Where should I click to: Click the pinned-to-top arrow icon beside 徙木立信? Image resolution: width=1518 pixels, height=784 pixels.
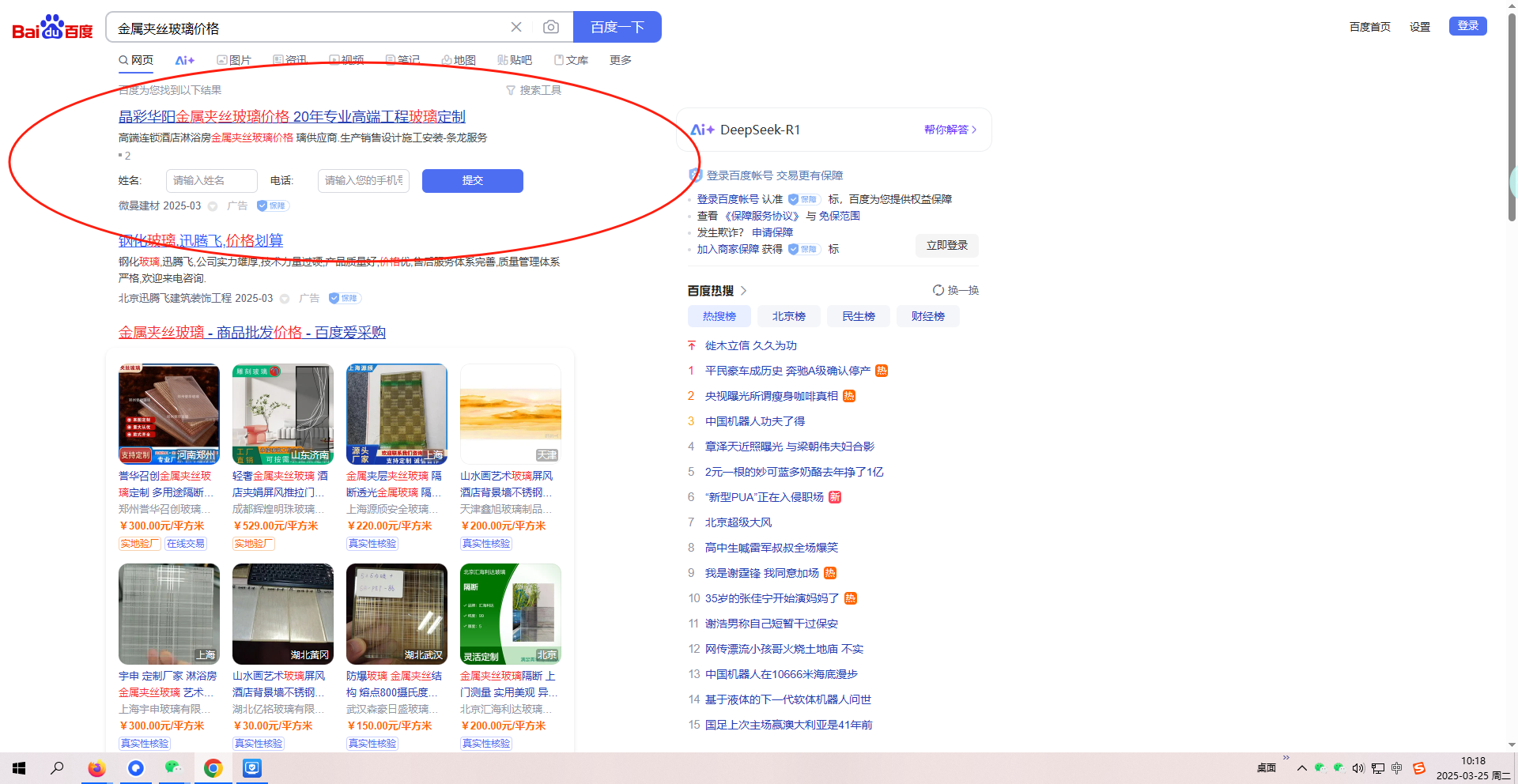click(692, 345)
